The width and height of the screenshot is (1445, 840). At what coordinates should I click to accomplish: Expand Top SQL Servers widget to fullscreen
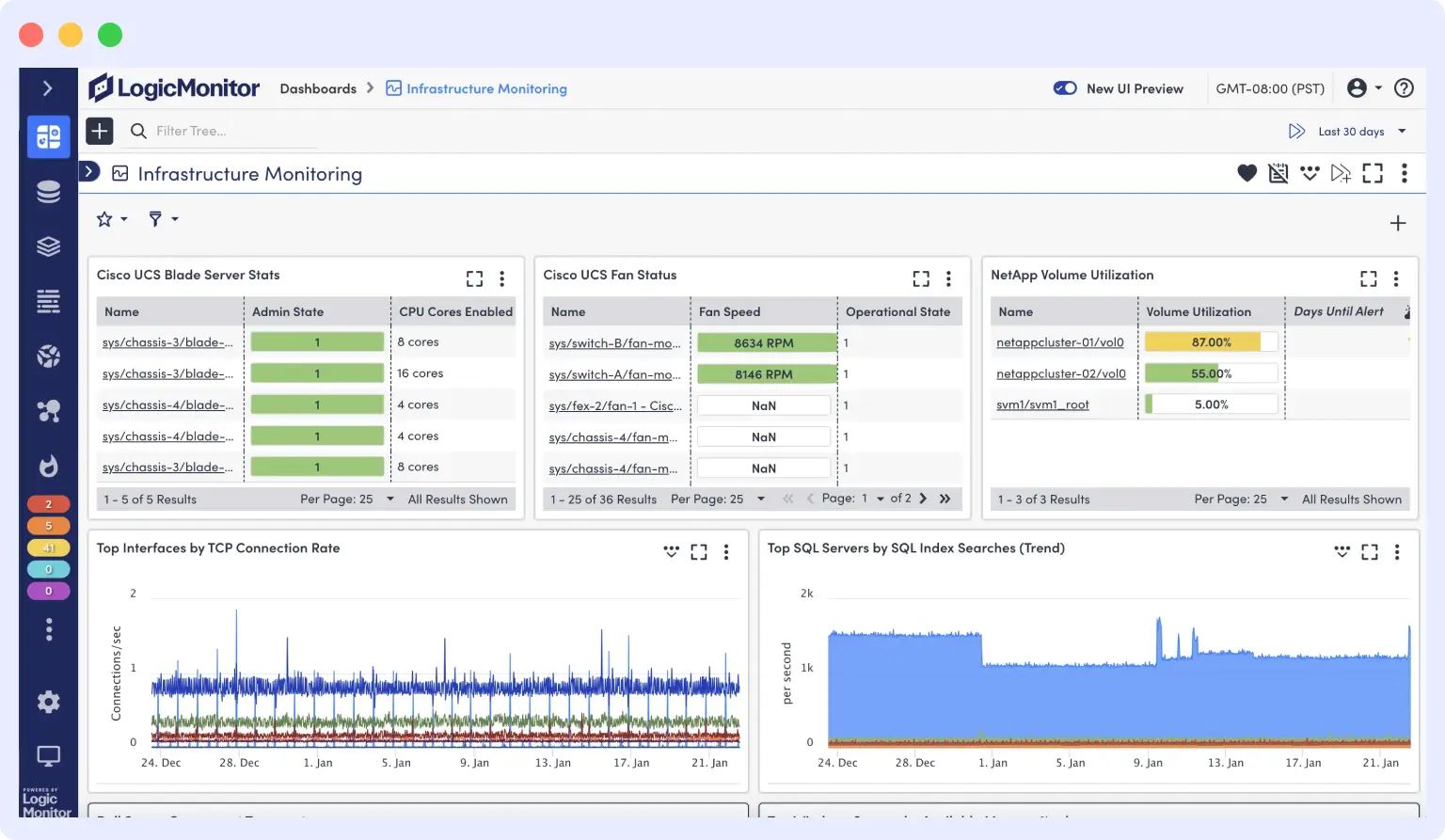(1370, 552)
